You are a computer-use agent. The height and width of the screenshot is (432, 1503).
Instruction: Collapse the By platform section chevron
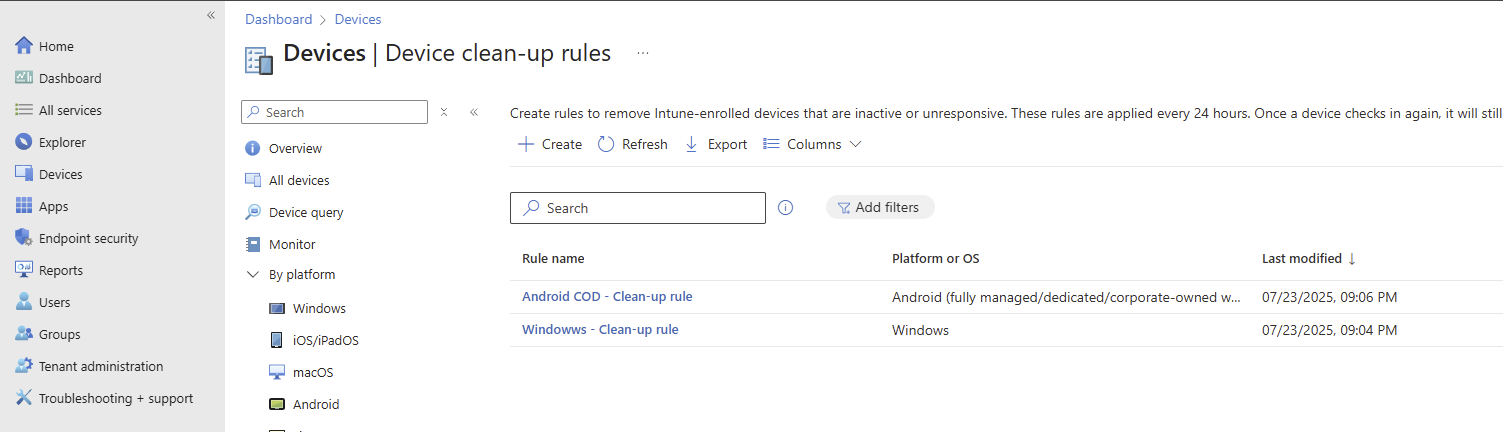click(x=252, y=274)
